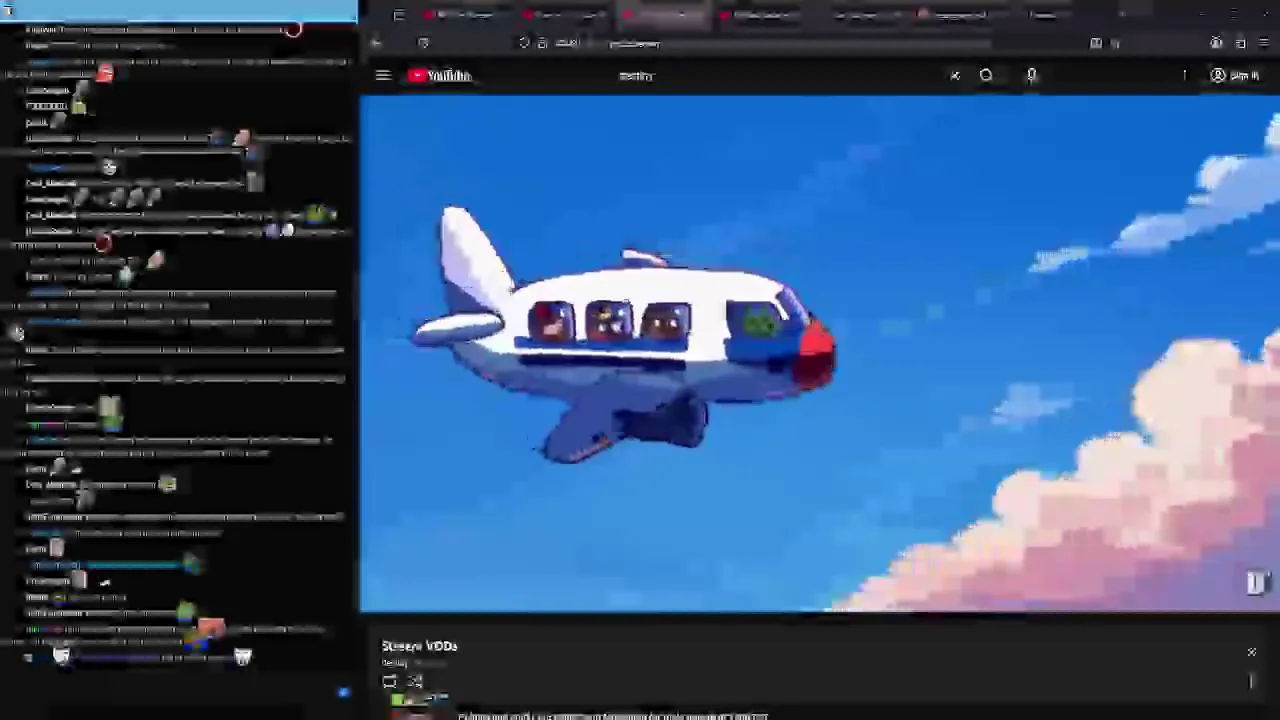Run the YouTube search with magnifier icon
Screen dimensions: 1280x720
986,75
